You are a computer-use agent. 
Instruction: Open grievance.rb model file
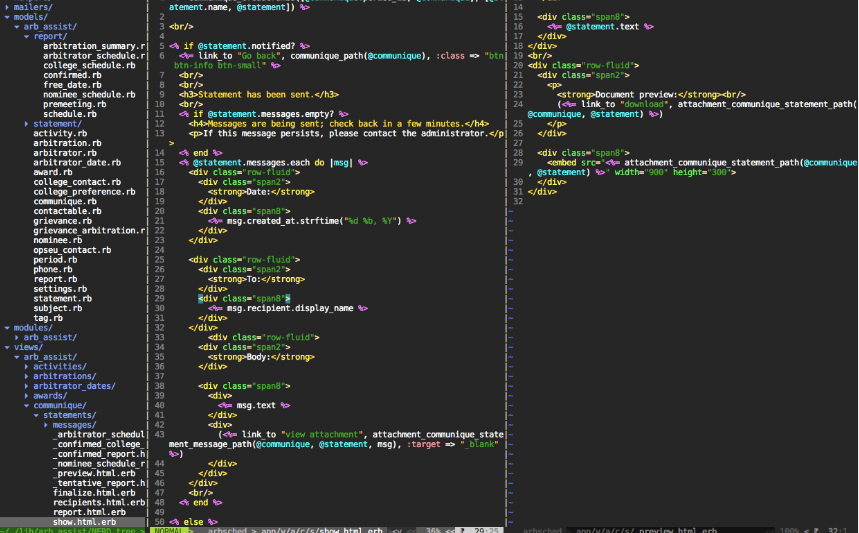[62, 221]
